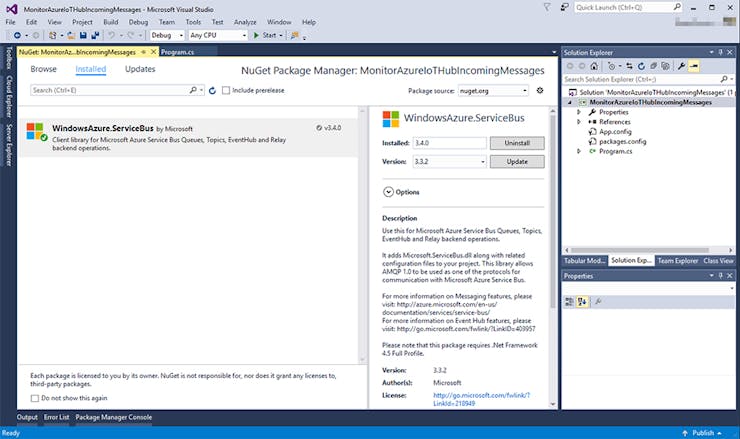
Task: Click Refresh icon in Solution Explorer toolbar
Action: click(x=641, y=66)
